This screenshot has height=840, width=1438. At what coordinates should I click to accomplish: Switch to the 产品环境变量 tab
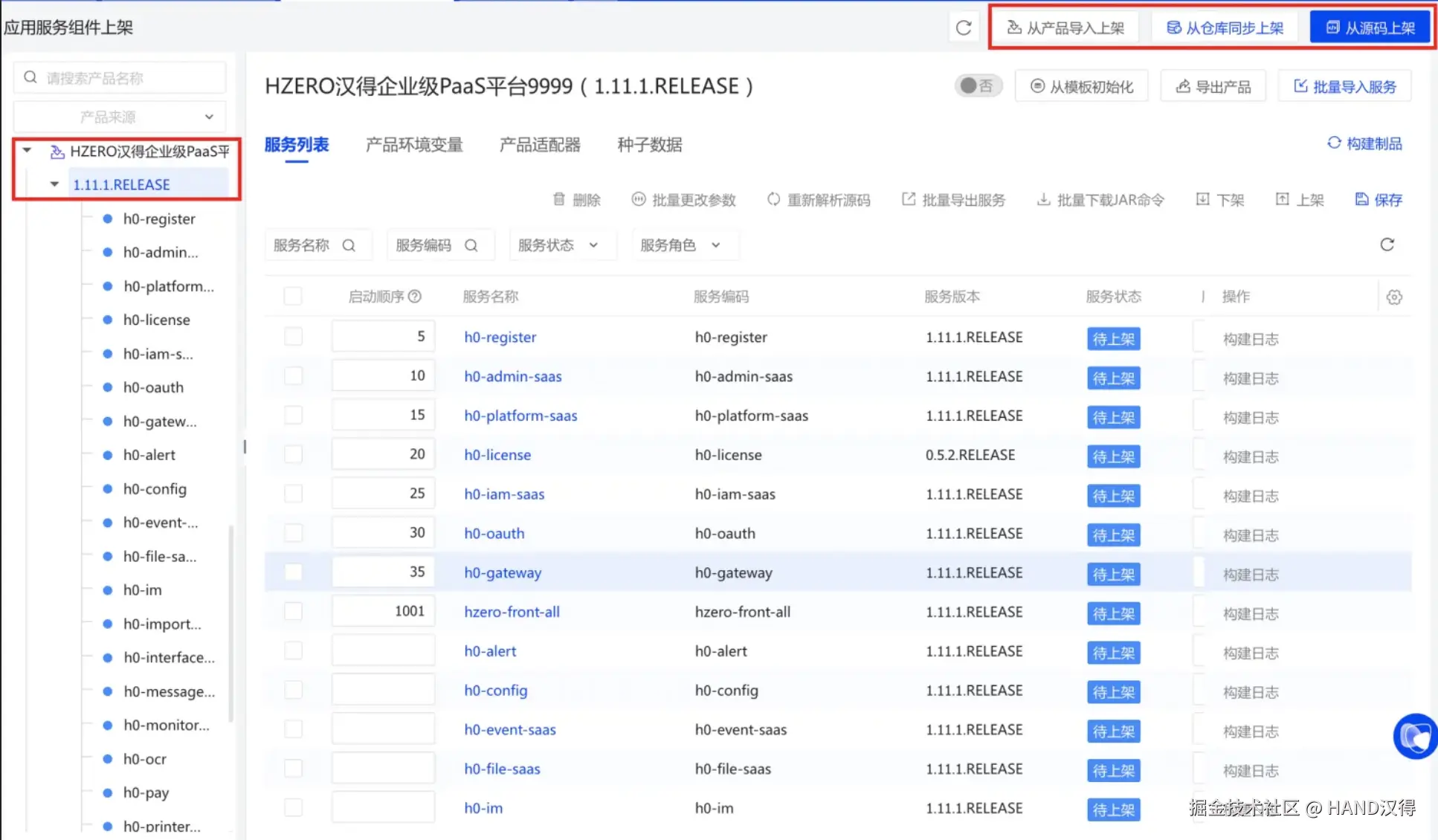[x=414, y=144]
